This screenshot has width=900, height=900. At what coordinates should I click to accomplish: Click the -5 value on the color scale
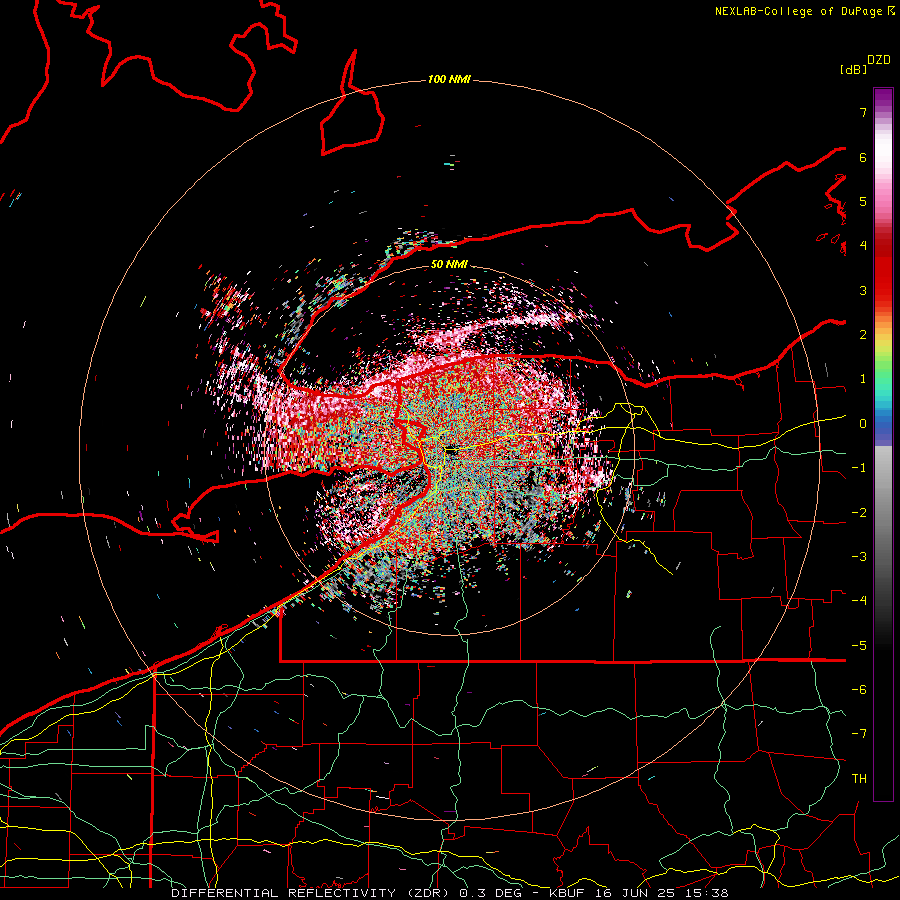(x=859, y=646)
